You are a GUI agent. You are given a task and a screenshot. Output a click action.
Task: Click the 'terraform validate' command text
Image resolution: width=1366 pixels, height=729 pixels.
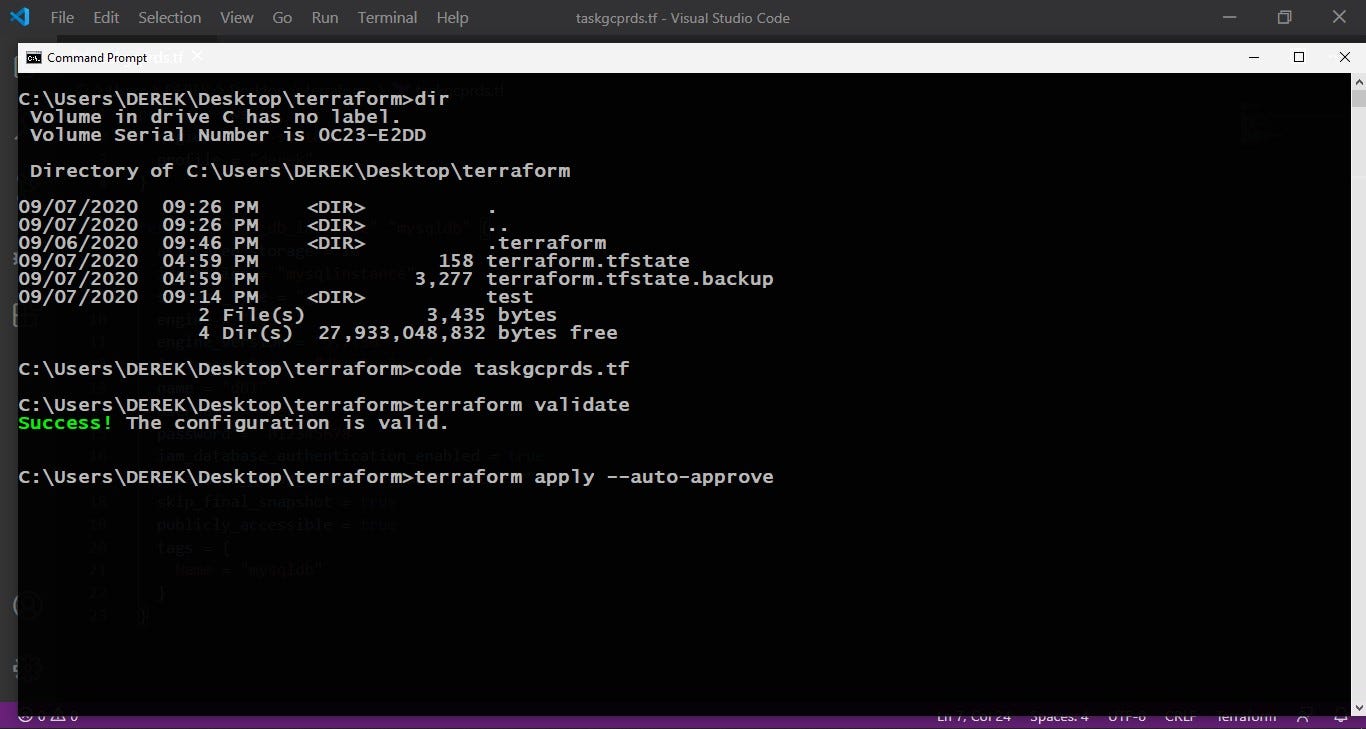tap(521, 405)
